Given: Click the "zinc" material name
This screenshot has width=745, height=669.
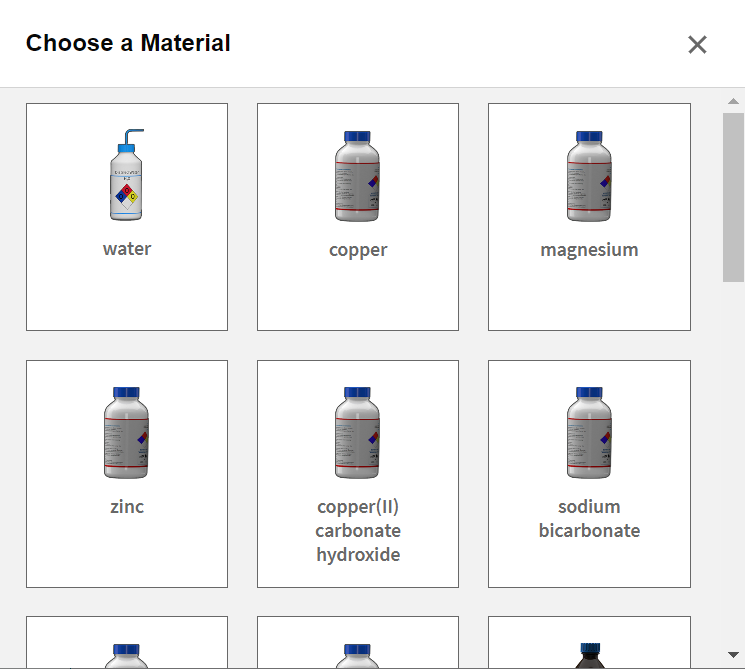Looking at the screenshot, I should pyautogui.click(x=127, y=506).
